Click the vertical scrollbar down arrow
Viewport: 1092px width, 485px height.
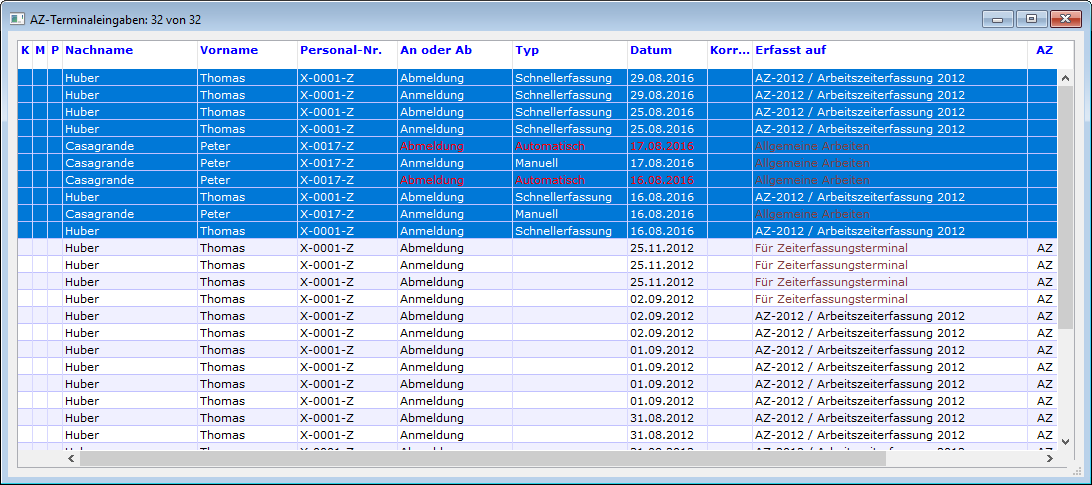click(x=1066, y=441)
